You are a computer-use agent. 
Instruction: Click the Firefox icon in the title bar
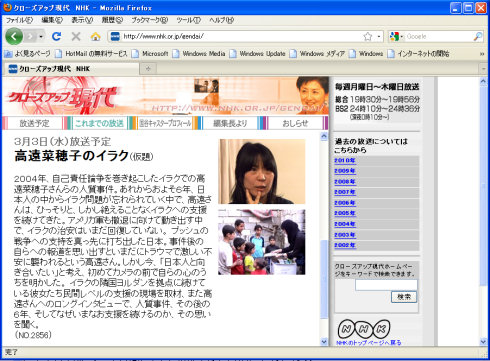tap(7, 7)
